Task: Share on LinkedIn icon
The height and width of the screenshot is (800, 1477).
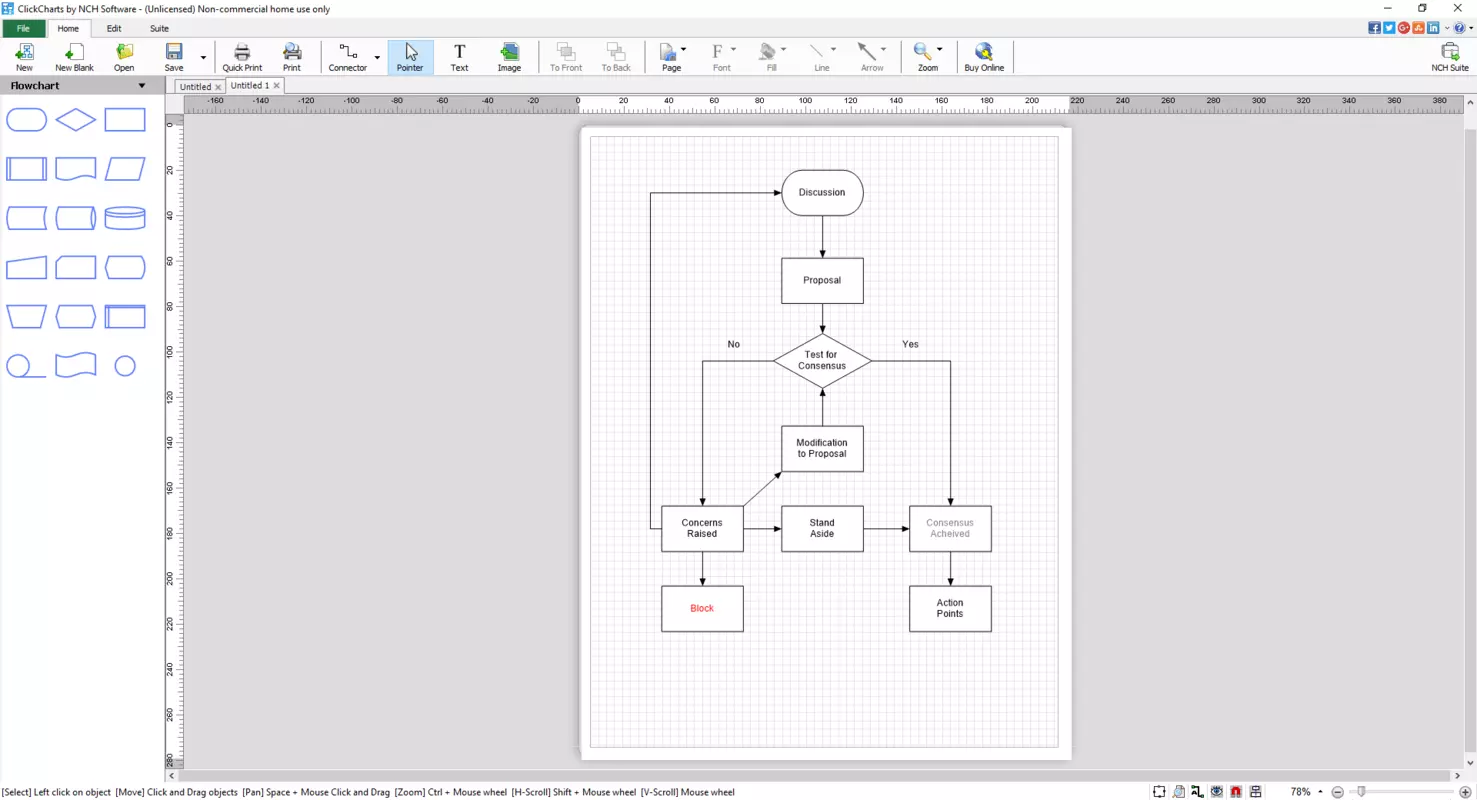Action: pos(1433,28)
